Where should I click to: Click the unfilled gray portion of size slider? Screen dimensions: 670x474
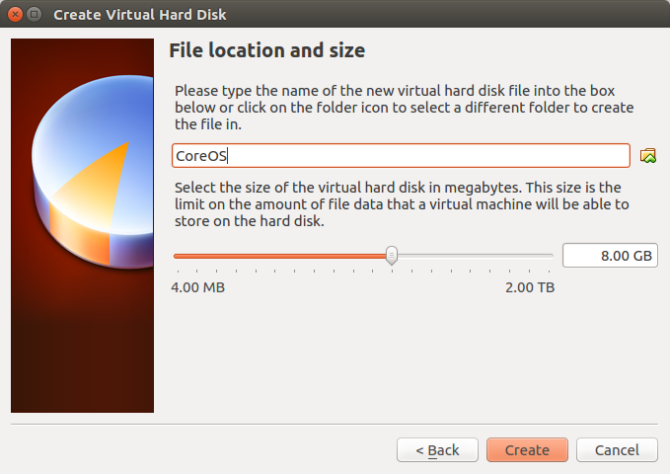point(472,255)
